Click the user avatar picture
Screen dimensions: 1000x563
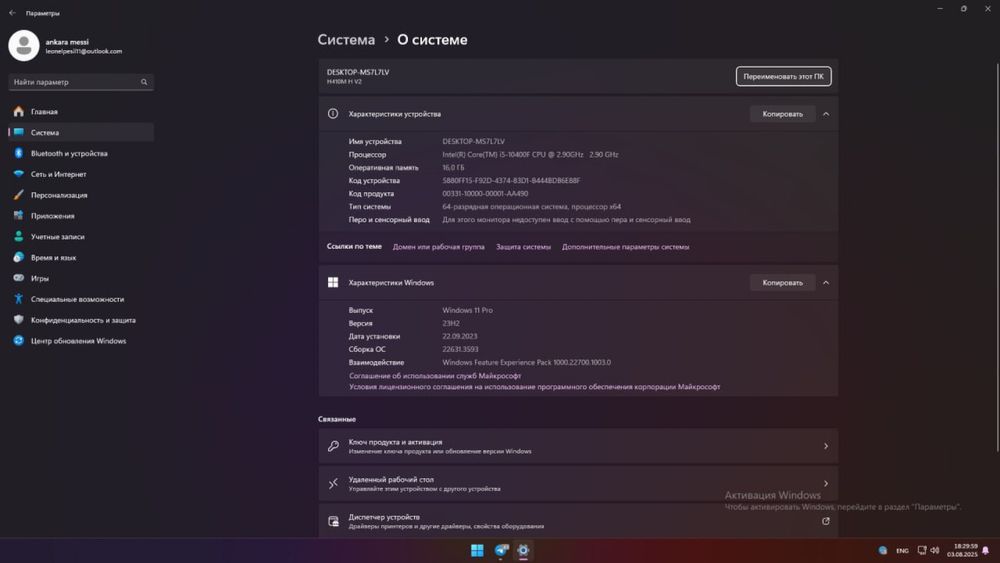[x=24, y=46]
